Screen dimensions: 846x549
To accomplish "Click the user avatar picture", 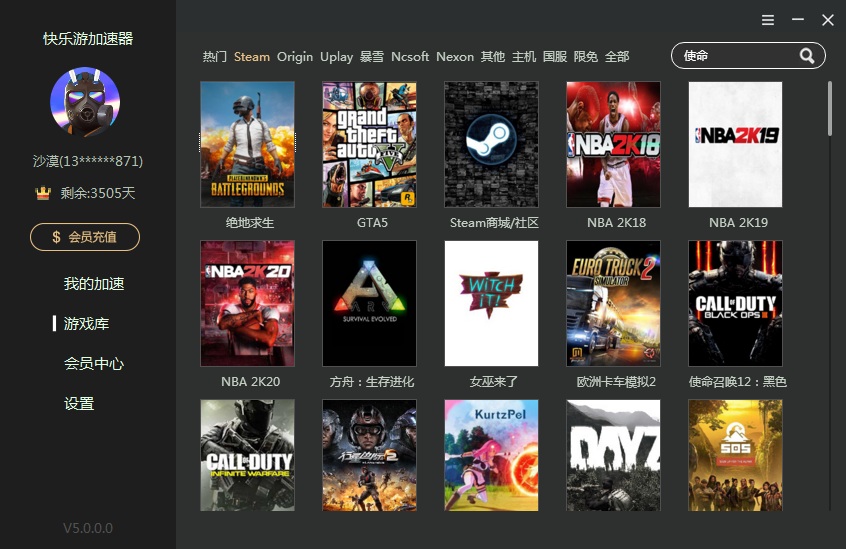I will [85, 102].
